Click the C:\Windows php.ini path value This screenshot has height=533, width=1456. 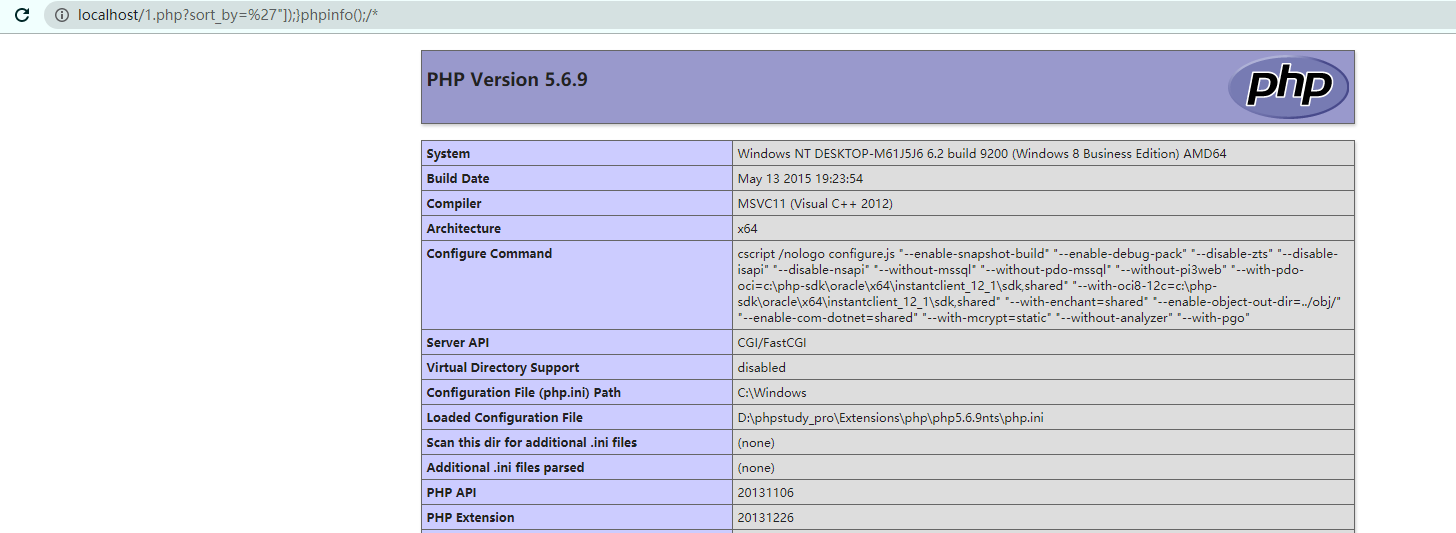tap(772, 393)
